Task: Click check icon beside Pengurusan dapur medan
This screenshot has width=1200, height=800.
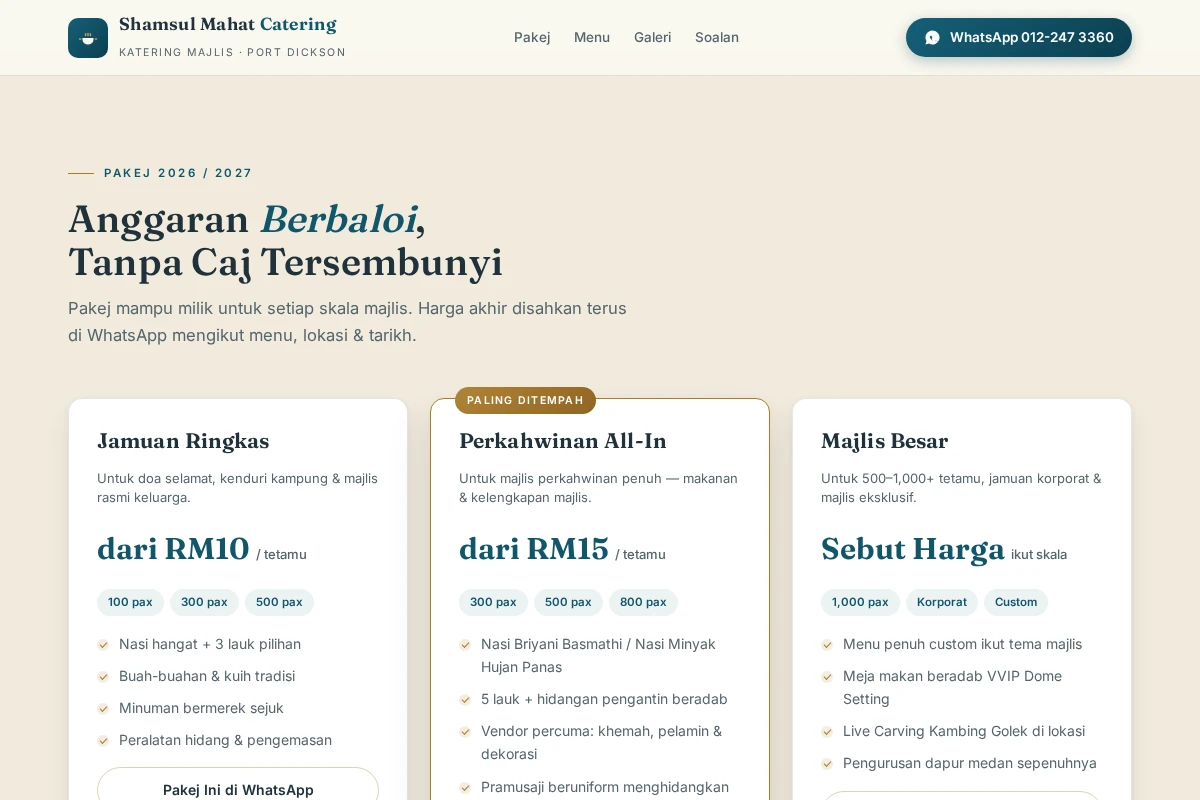Action: pos(827,764)
